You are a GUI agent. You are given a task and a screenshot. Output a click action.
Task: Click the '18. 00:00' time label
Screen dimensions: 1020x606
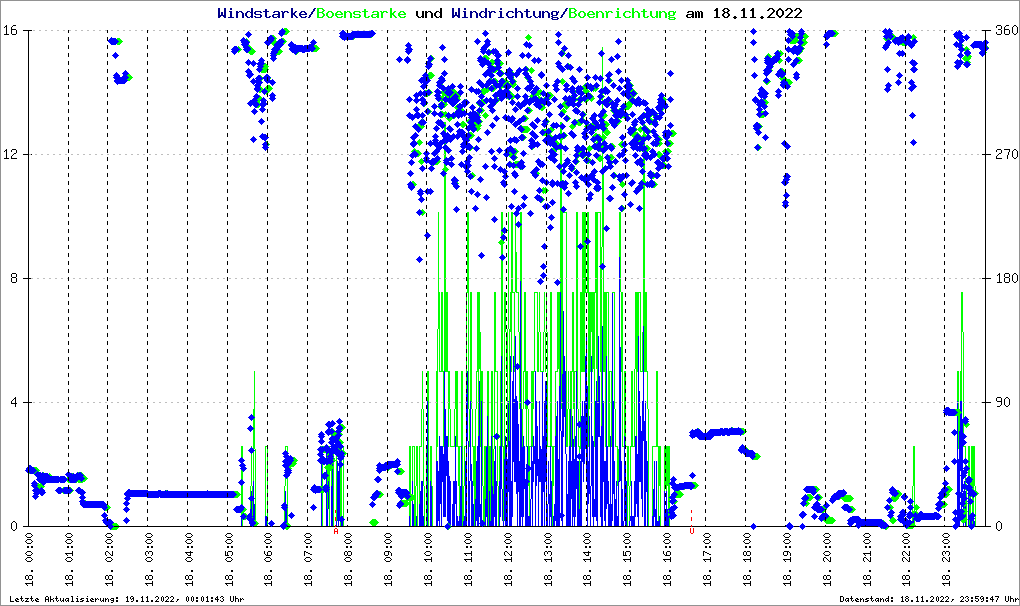29,559
